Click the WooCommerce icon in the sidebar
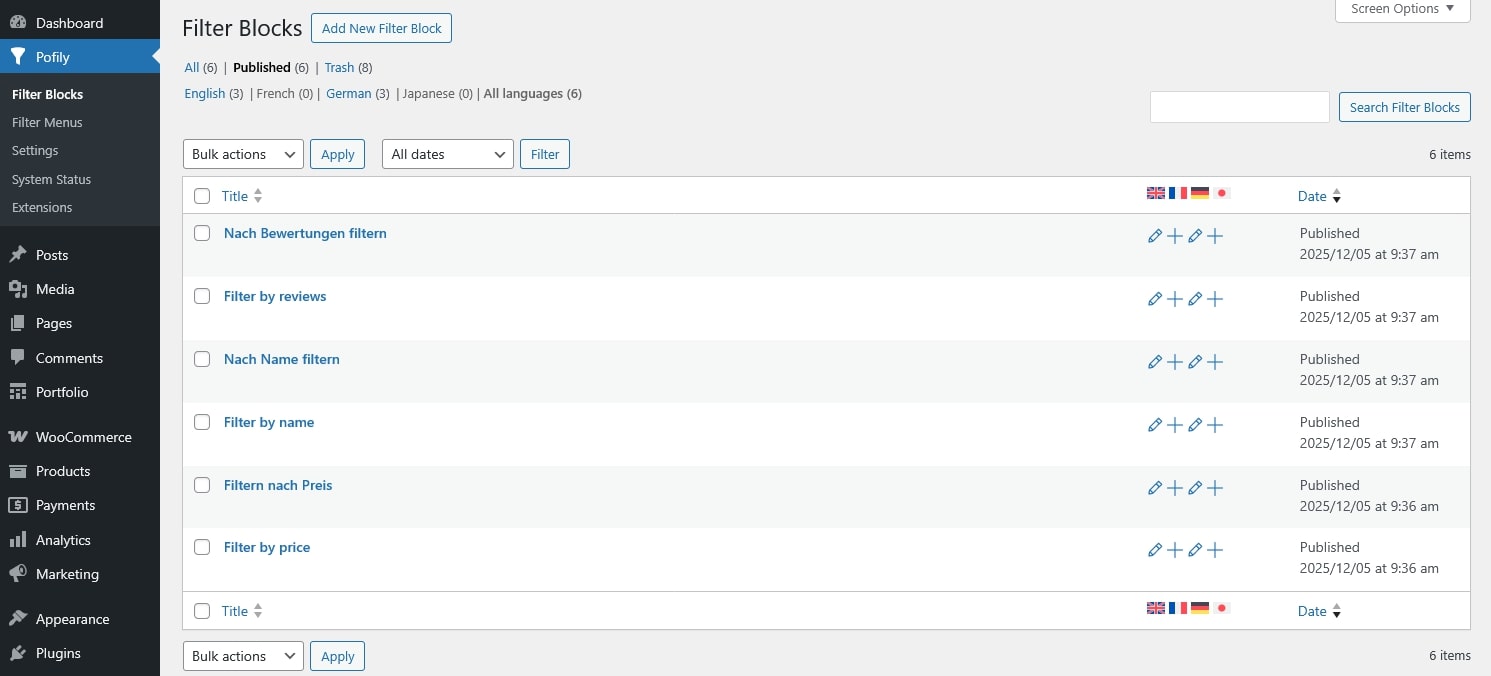Screen dimensions: 1491x676 coord(17,437)
